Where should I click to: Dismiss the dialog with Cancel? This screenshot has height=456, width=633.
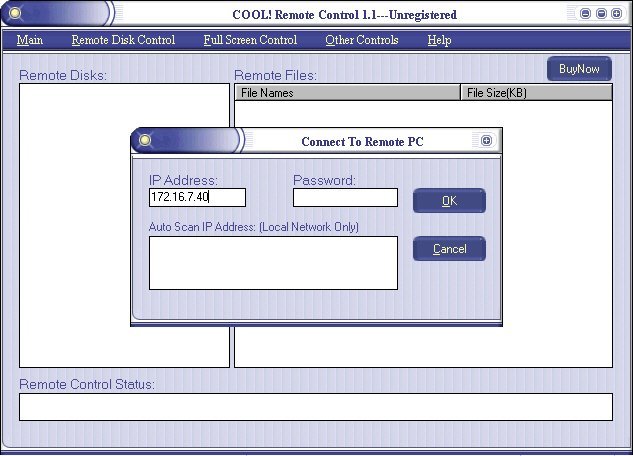coord(449,249)
